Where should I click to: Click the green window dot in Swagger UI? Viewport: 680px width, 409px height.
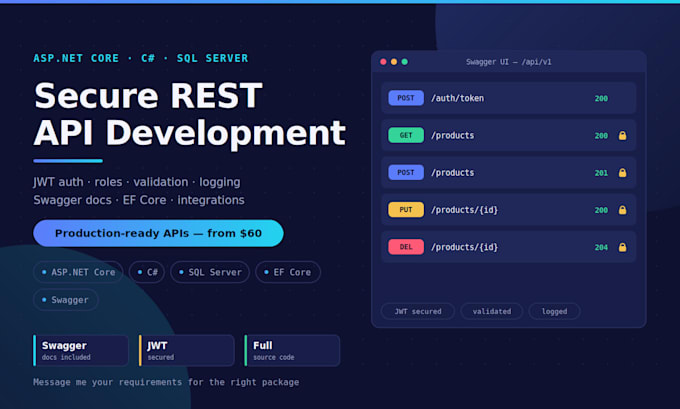[x=405, y=62]
